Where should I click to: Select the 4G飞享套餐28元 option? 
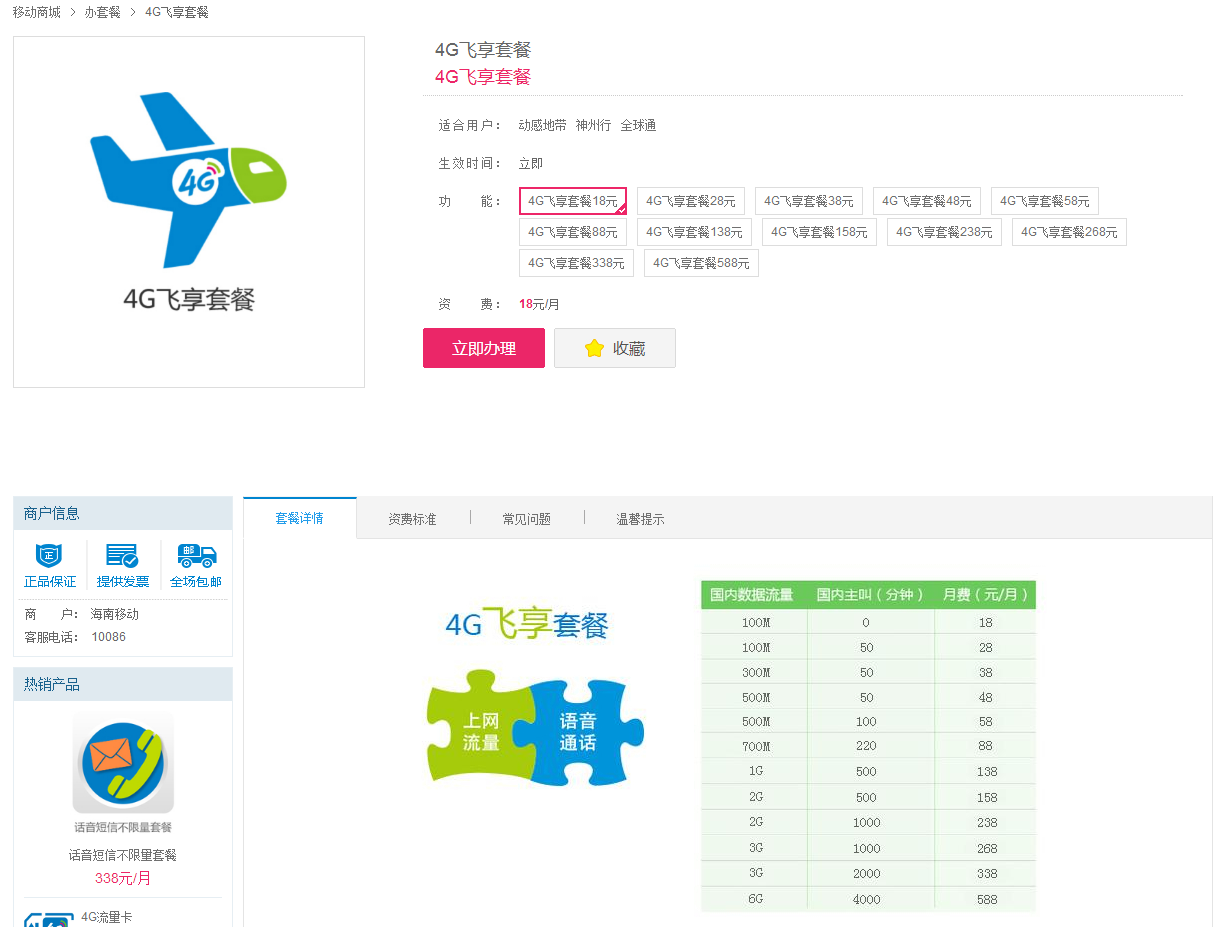[691, 201]
